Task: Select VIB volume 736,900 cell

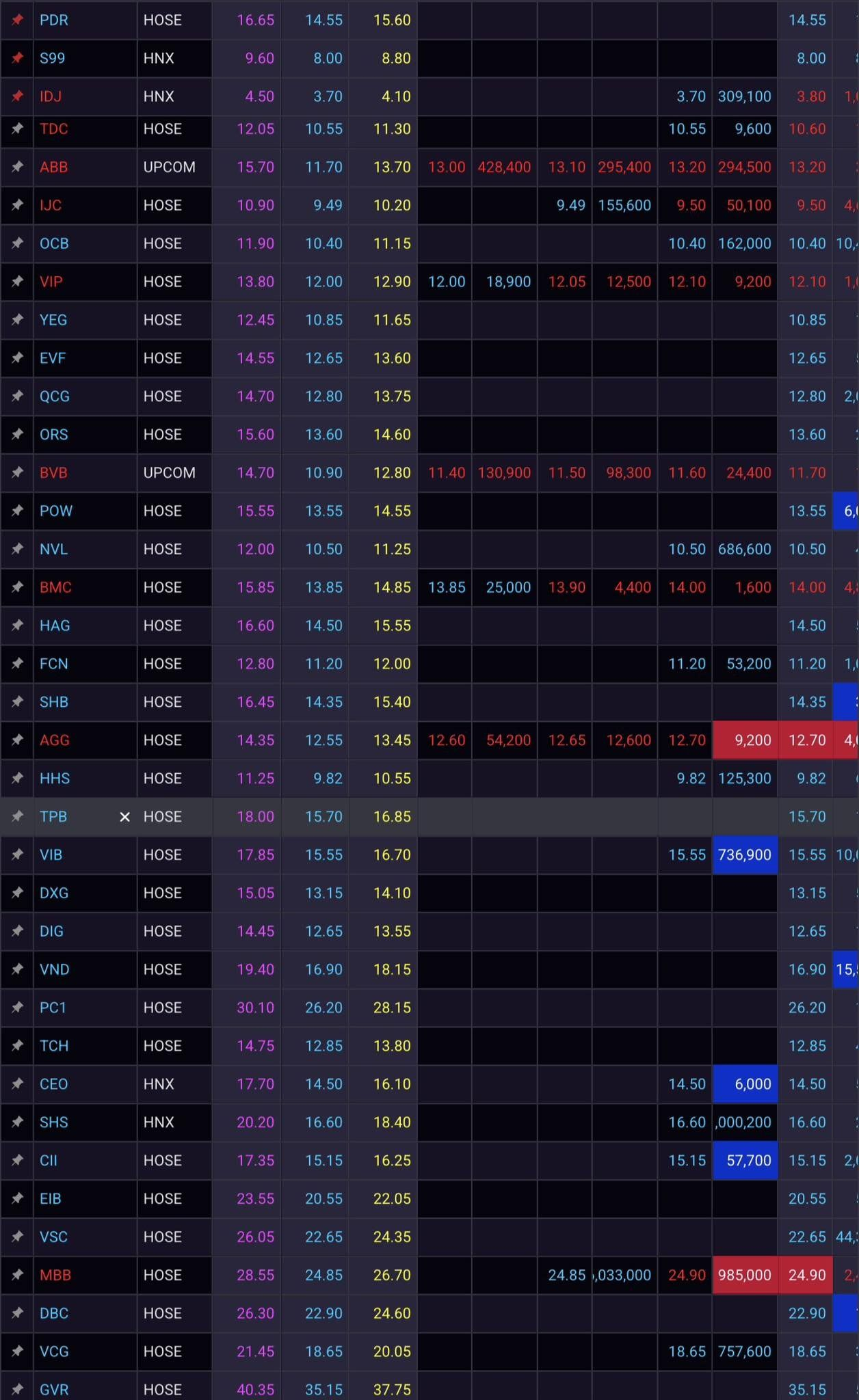Action: tap(745, 855)
